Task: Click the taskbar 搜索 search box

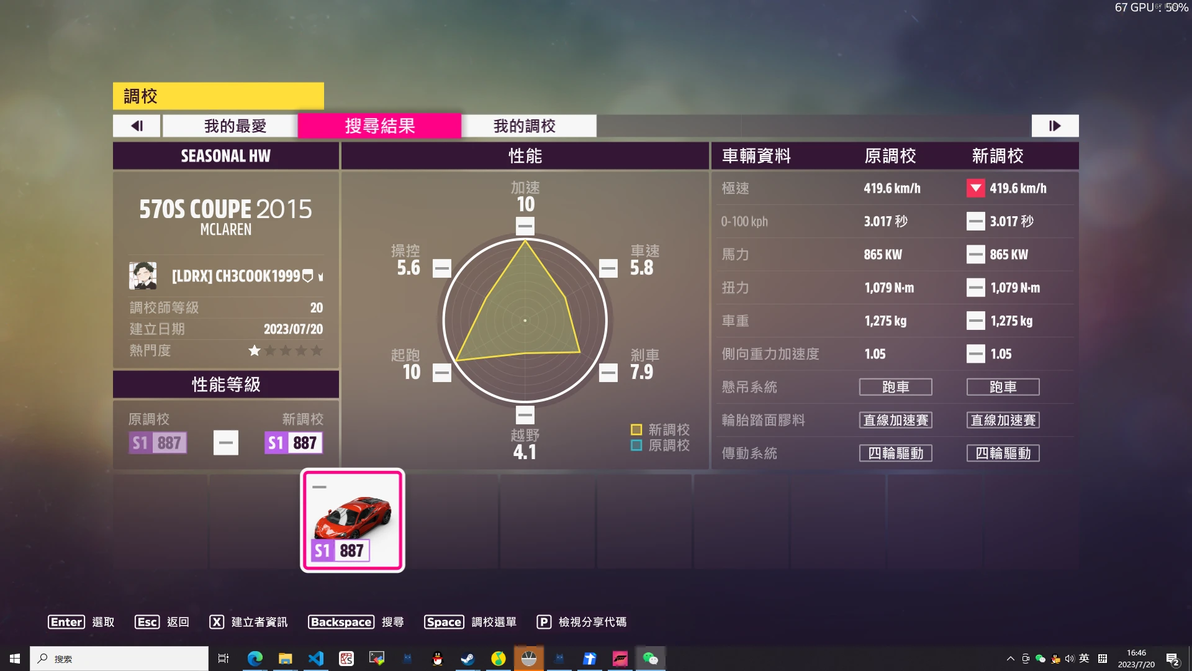Action: [119, 658]
